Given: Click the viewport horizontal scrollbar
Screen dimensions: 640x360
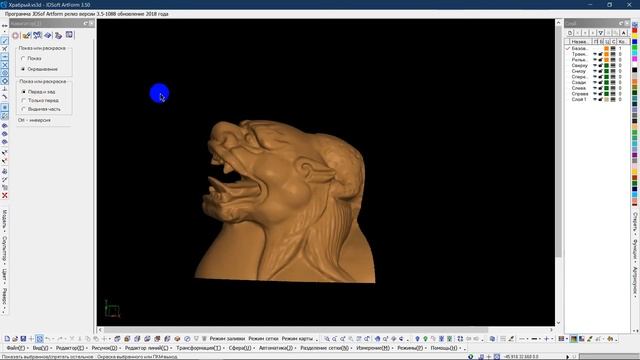Looking at the screenshot, I should 296,330.
